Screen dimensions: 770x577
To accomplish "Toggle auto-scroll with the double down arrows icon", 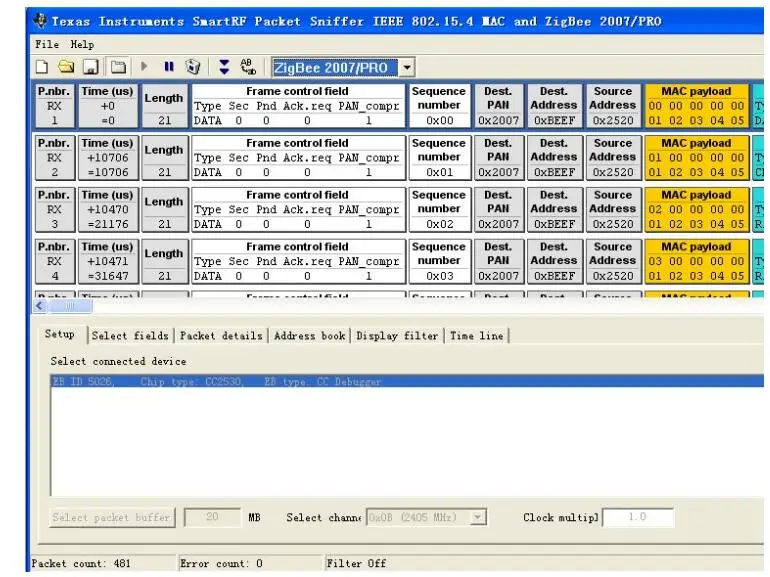I will click(224, 66).
